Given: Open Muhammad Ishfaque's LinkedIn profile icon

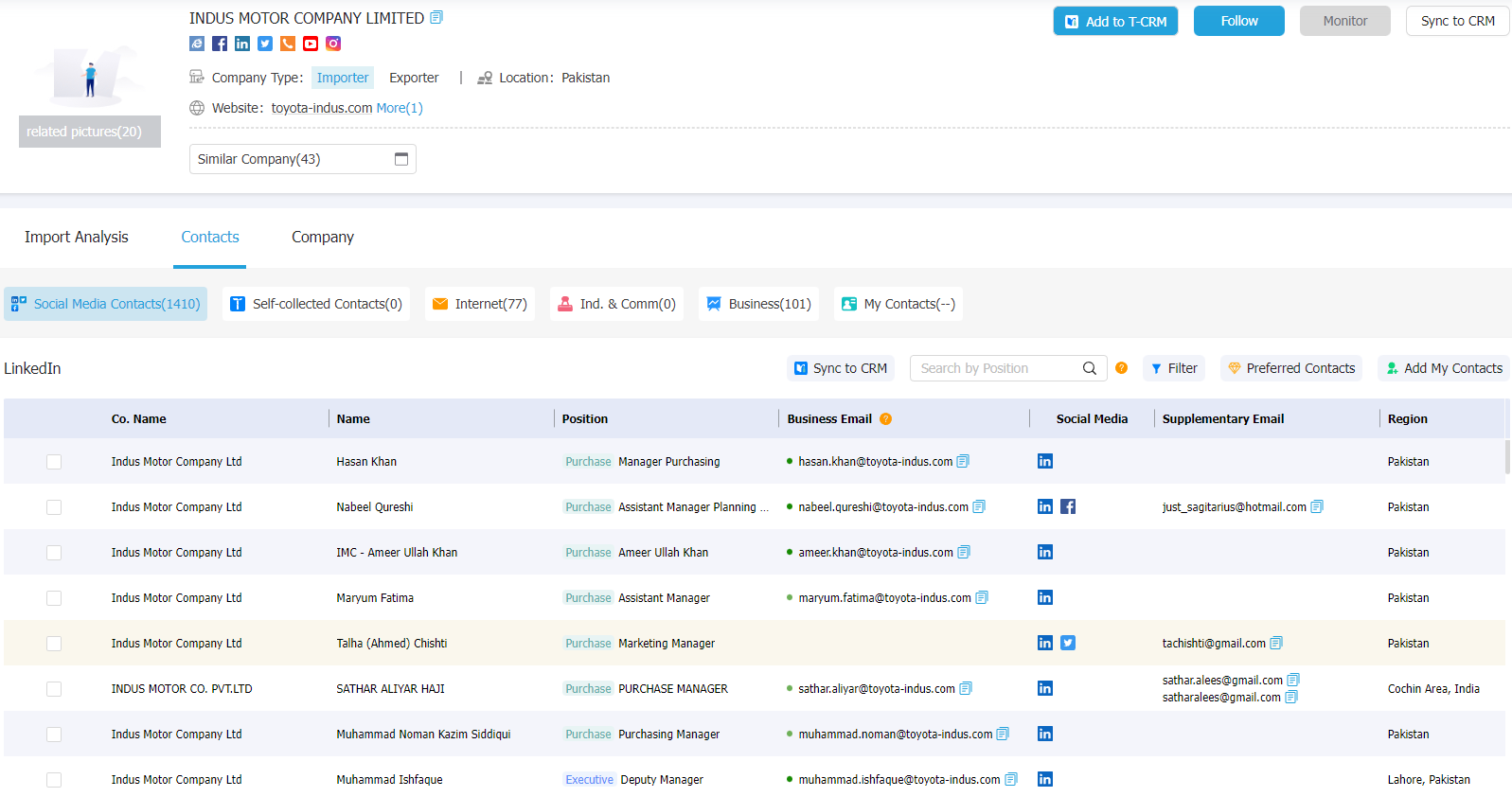Looking at the screenshot, I should pos(1045,779).
